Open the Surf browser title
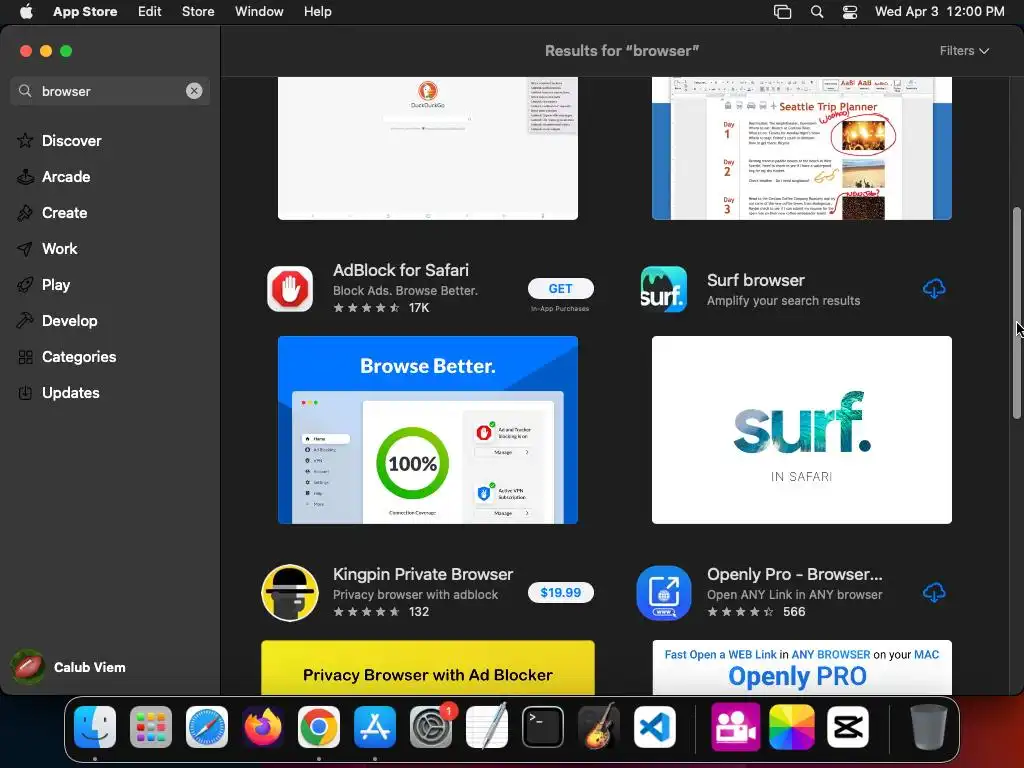 click(756, 280)
